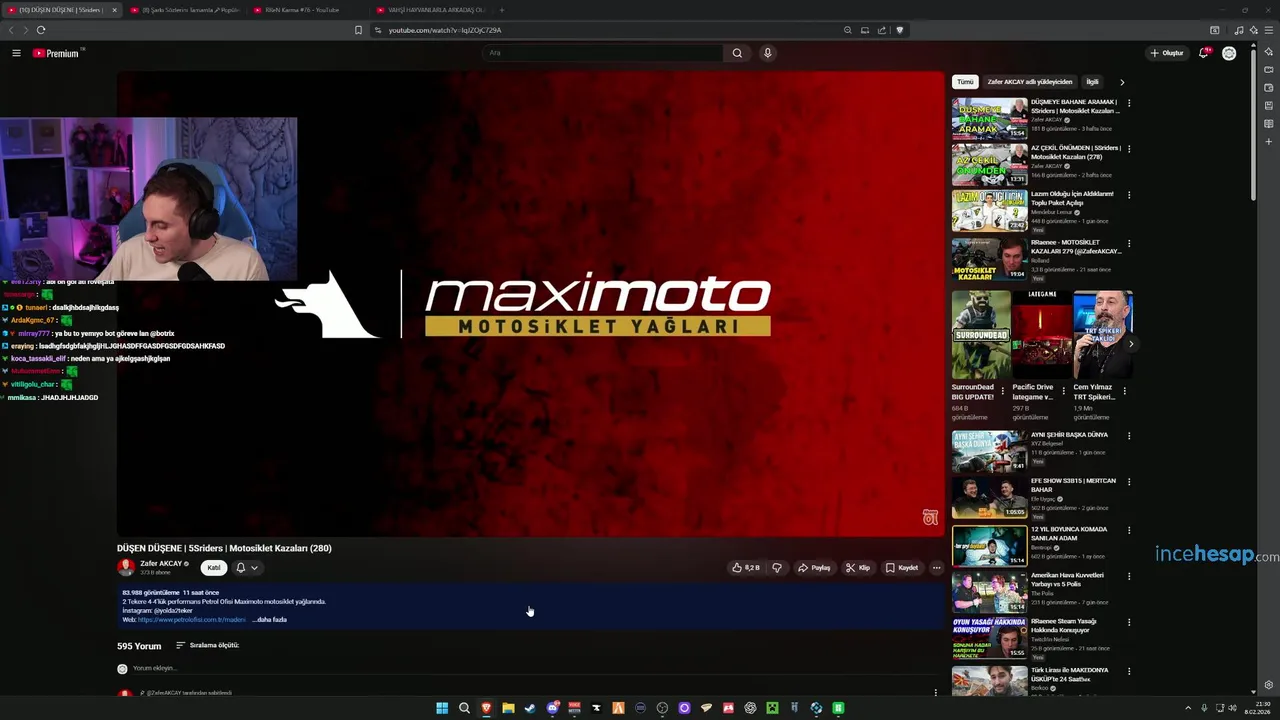
Task: Launch Minecraft from the taskbar
Action: coord(772,708)
